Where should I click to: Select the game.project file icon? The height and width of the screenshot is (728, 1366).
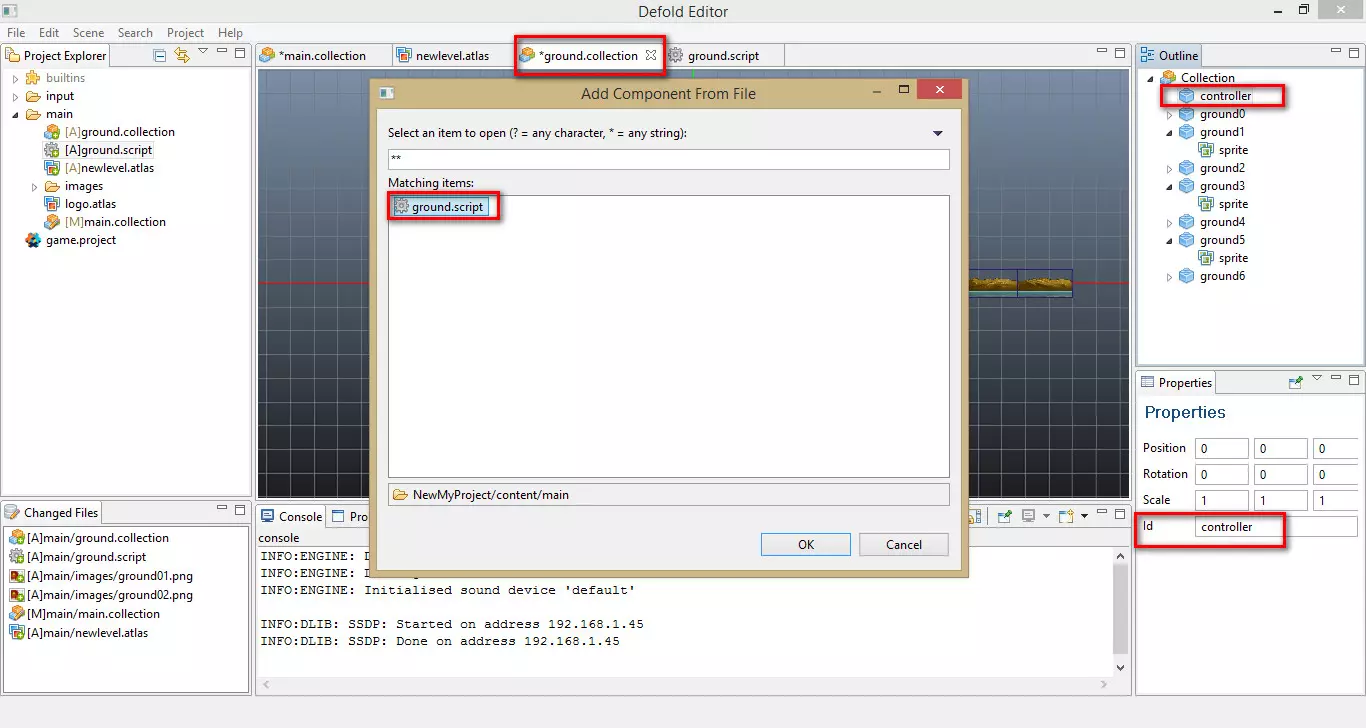(x=33, y=240)
